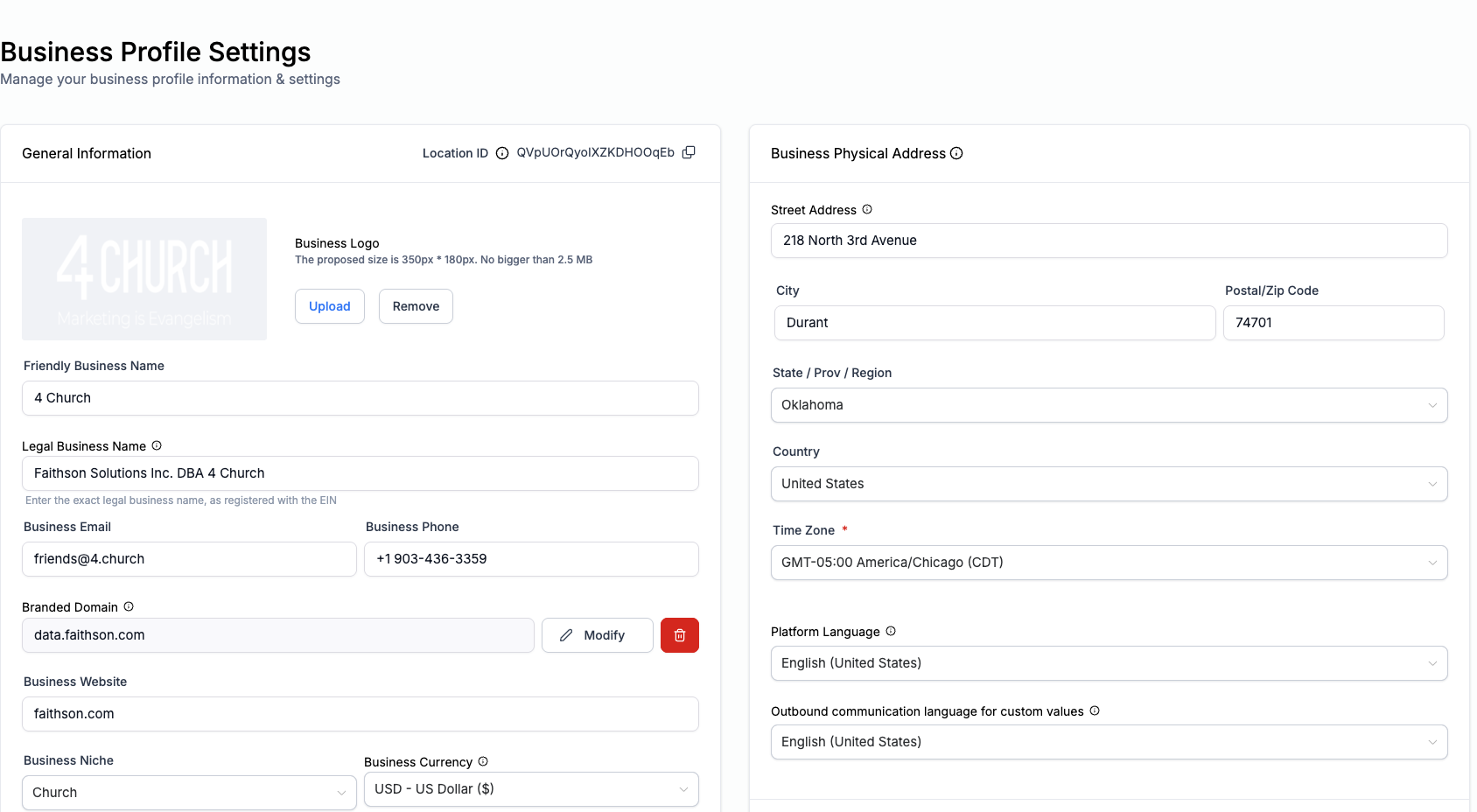1477x812 pixels.
Task: Click the Location ID info icon
Action: click(x=502, y=153)
